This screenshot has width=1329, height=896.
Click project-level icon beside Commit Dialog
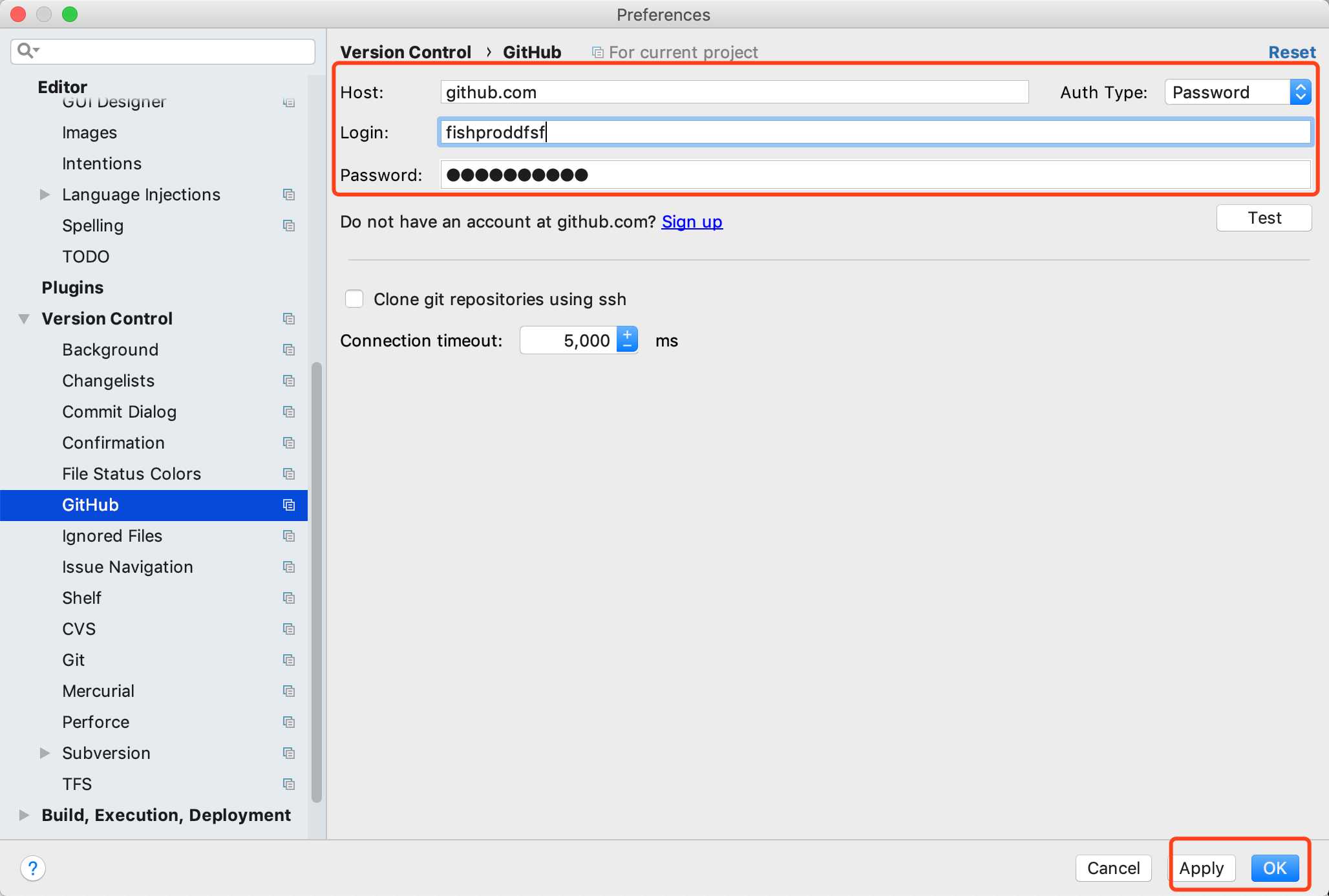pos(289,412)
